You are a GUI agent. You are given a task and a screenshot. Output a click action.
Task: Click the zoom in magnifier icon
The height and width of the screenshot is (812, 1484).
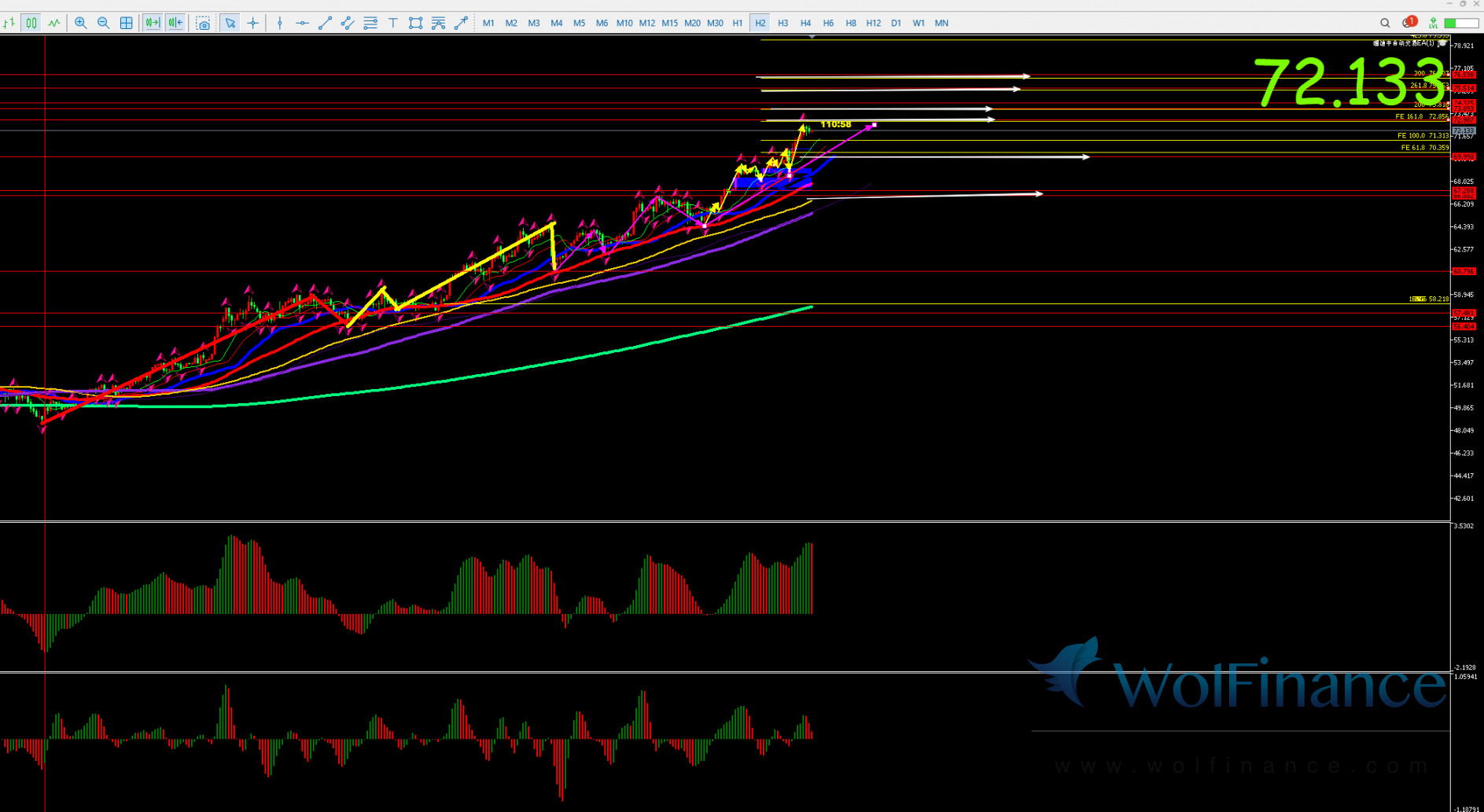pyautogui.click(x=80, y=23)
